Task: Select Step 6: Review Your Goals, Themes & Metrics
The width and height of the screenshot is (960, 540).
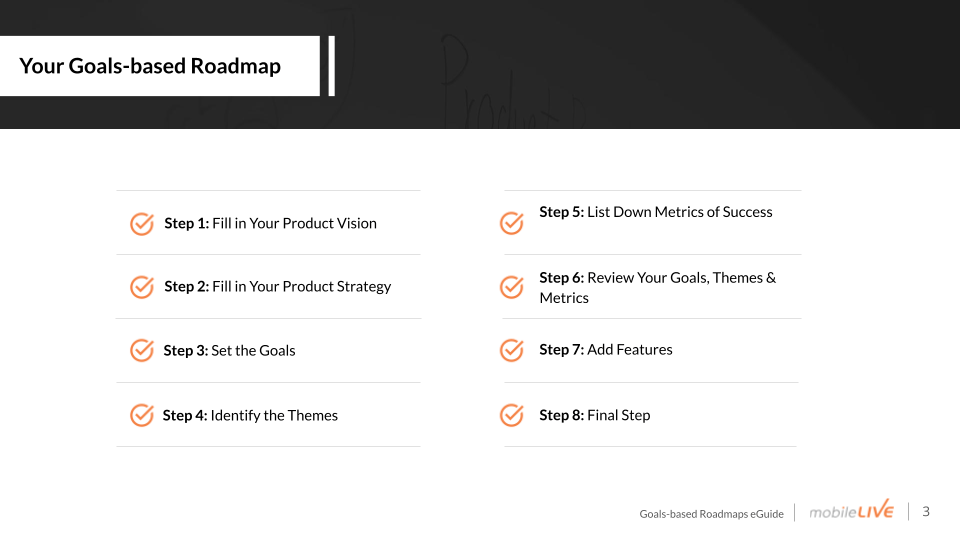Action: tap(658, 288)
